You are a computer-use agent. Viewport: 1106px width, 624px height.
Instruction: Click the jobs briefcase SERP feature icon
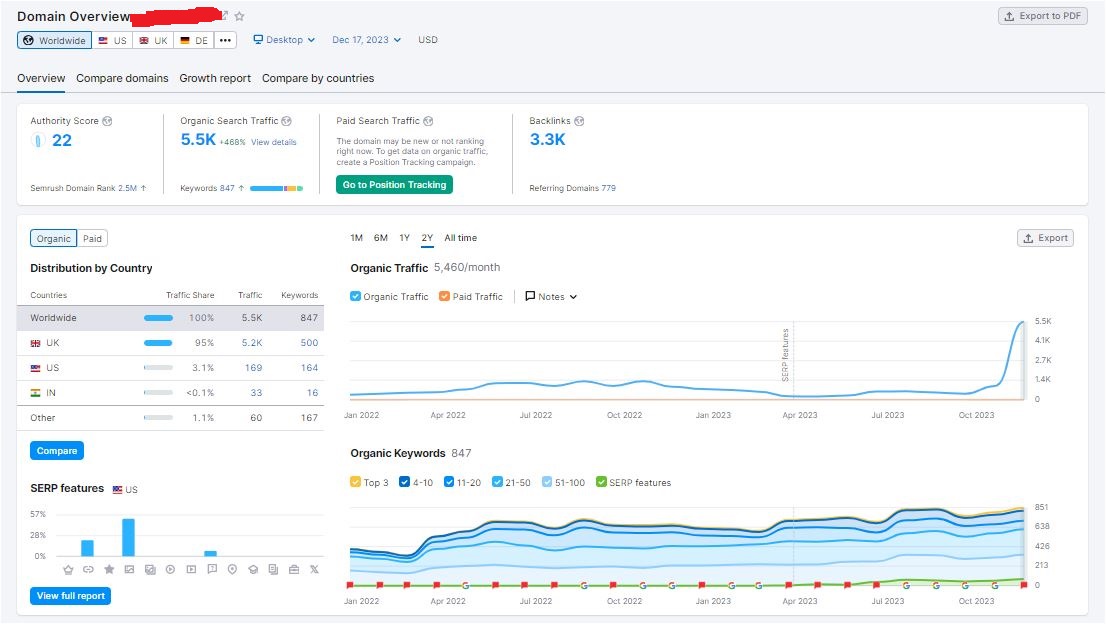(x=293, y=569)
